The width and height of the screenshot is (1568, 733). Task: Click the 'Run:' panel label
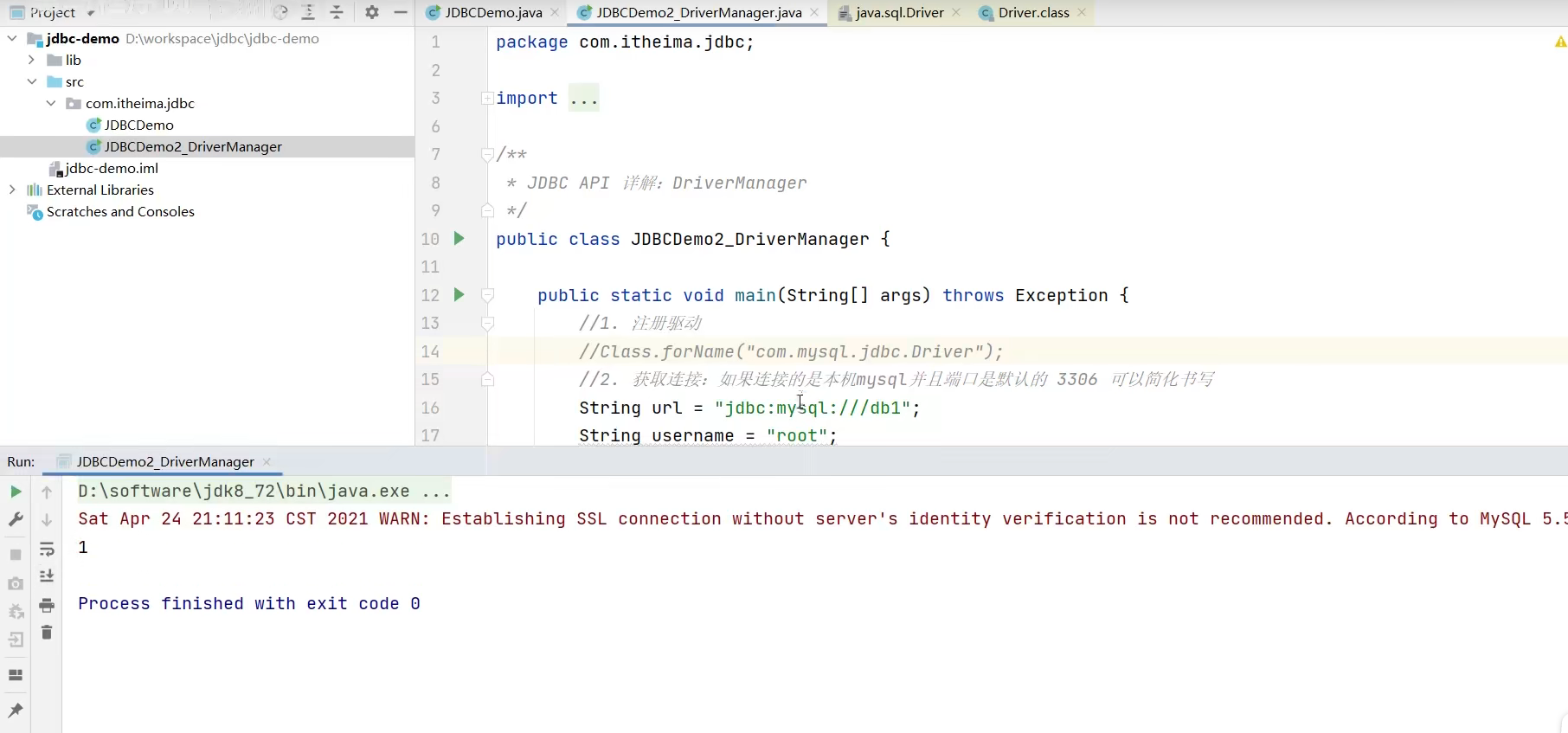point(21,461)
